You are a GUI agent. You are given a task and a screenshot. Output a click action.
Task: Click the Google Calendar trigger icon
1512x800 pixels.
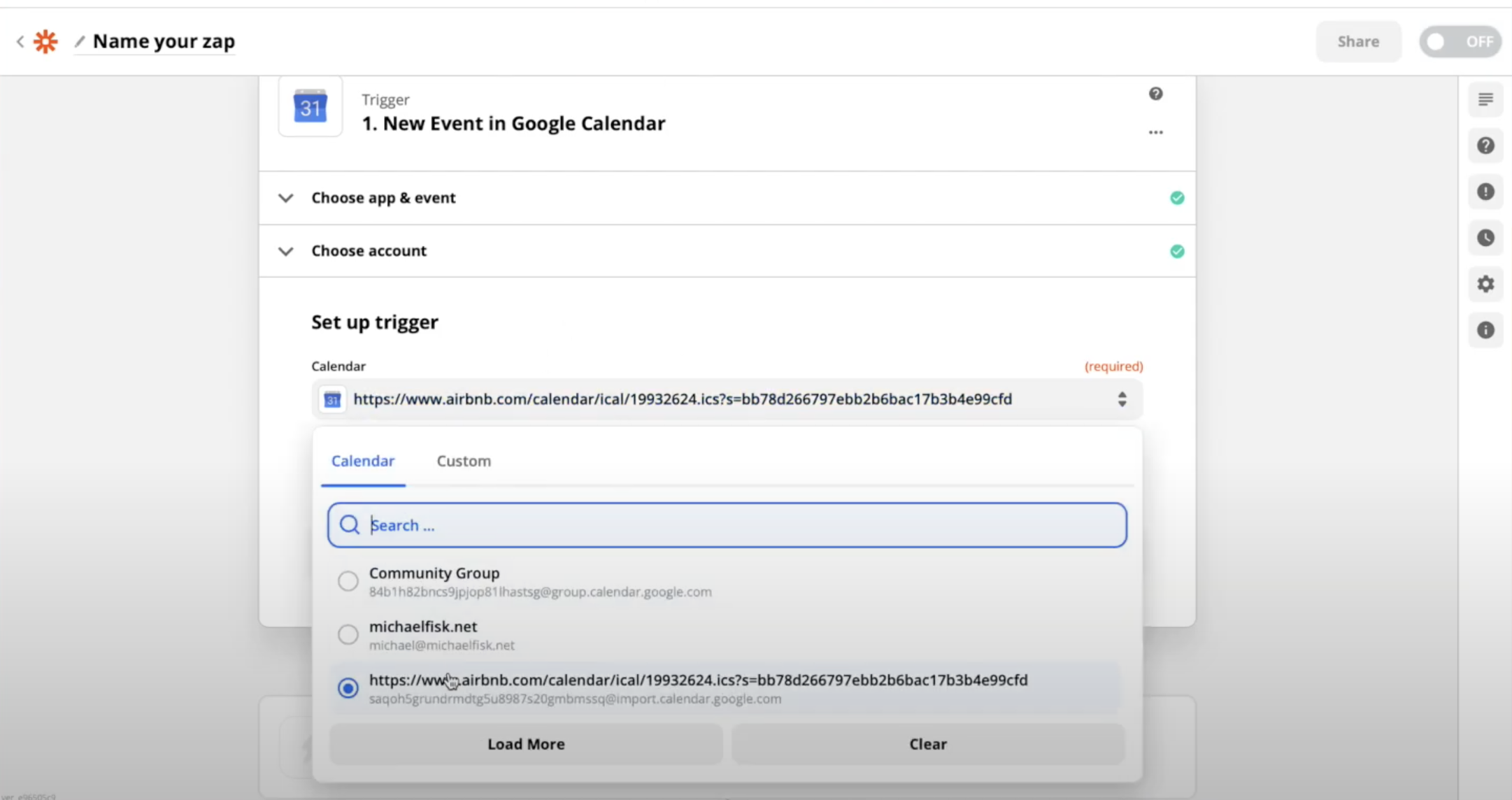click(311, 107)
